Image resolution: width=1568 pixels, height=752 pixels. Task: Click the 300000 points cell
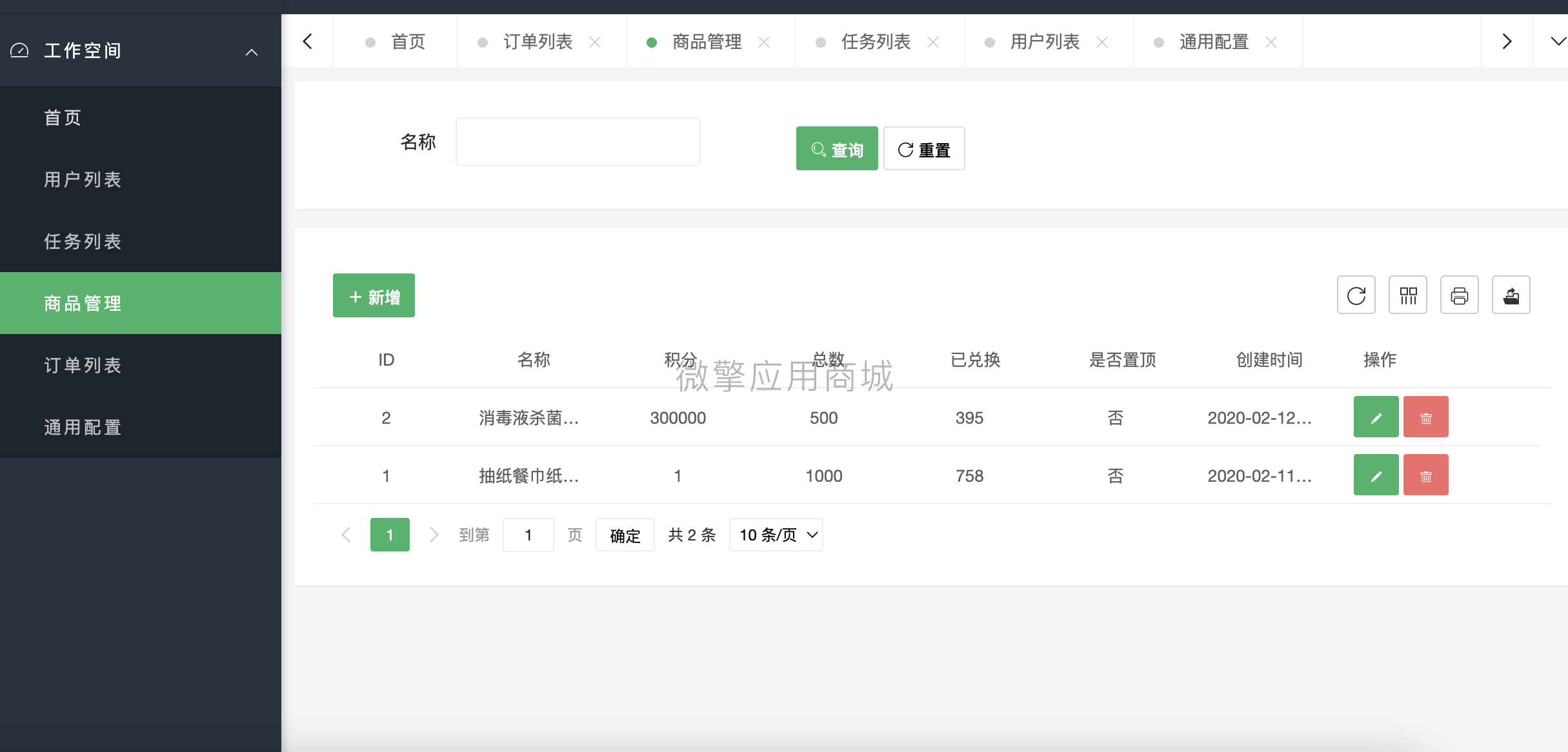pyautogui.click(x=678, y=418)
